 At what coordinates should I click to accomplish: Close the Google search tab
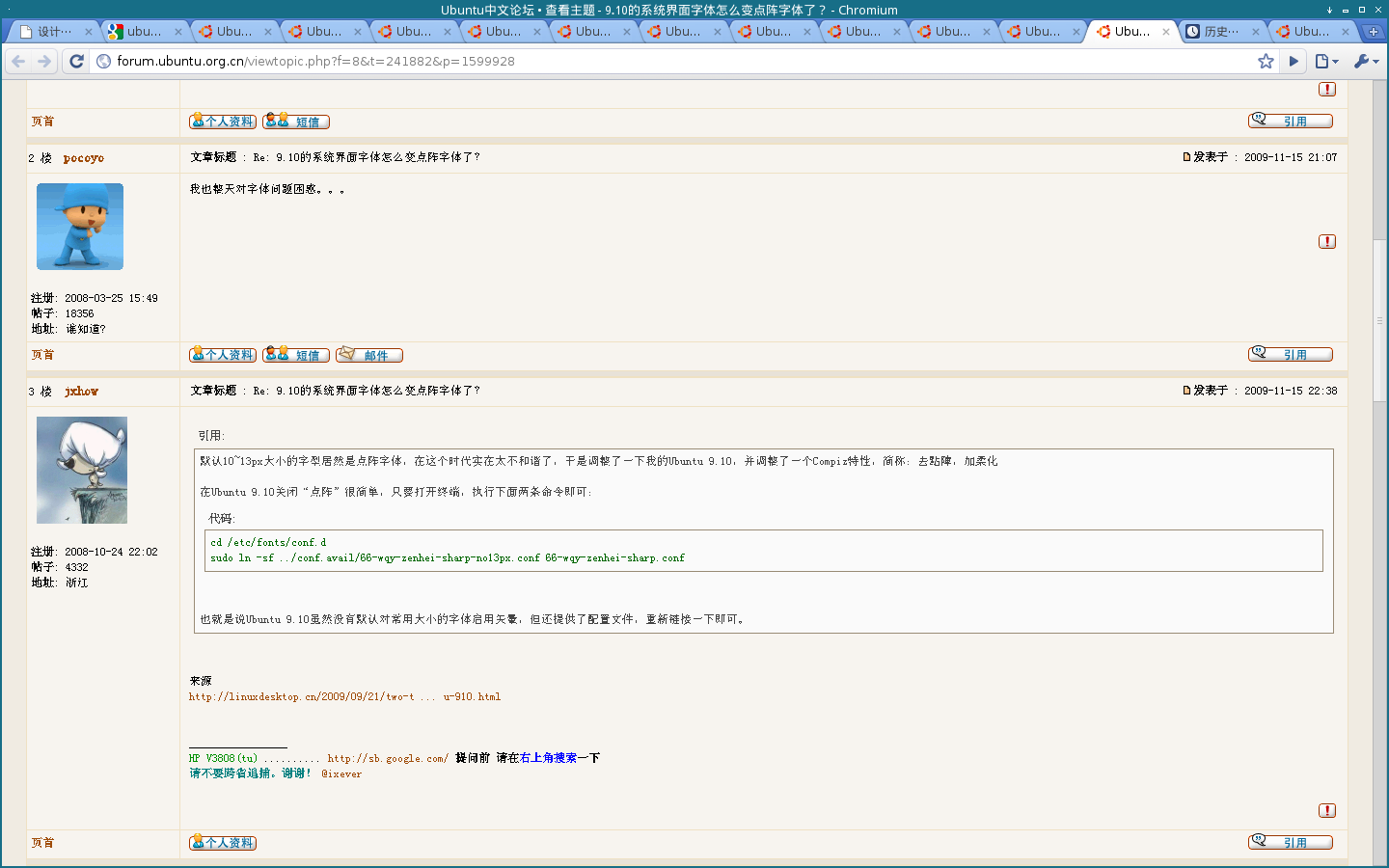(178, 32)
